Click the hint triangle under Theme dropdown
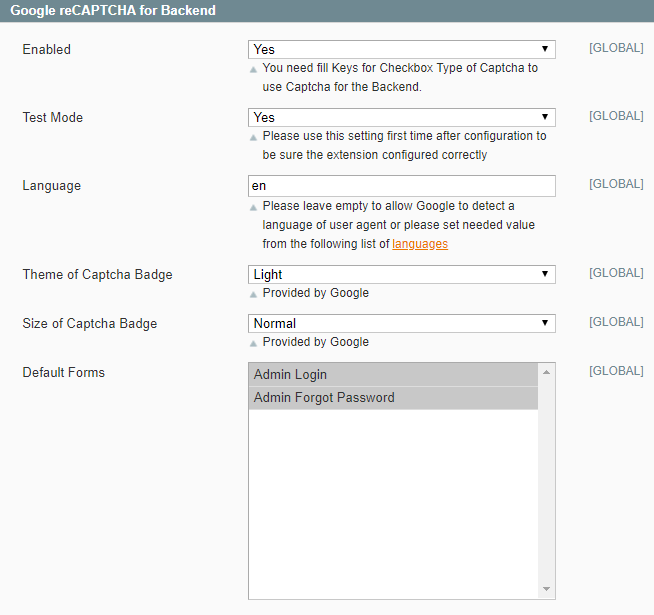This screenshot has width=654, height=615. pyautogui.click(x=254, y=295)
